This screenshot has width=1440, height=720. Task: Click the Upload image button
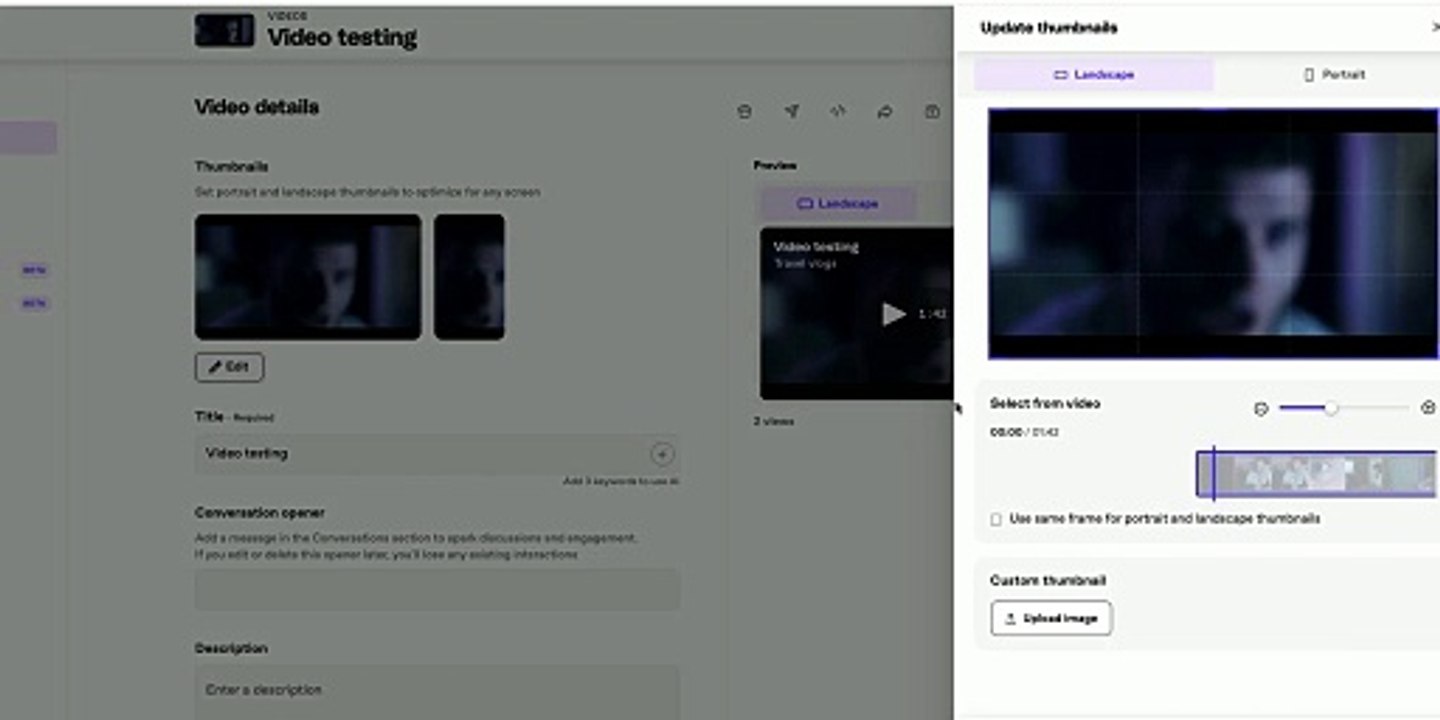pos(1051,618)
